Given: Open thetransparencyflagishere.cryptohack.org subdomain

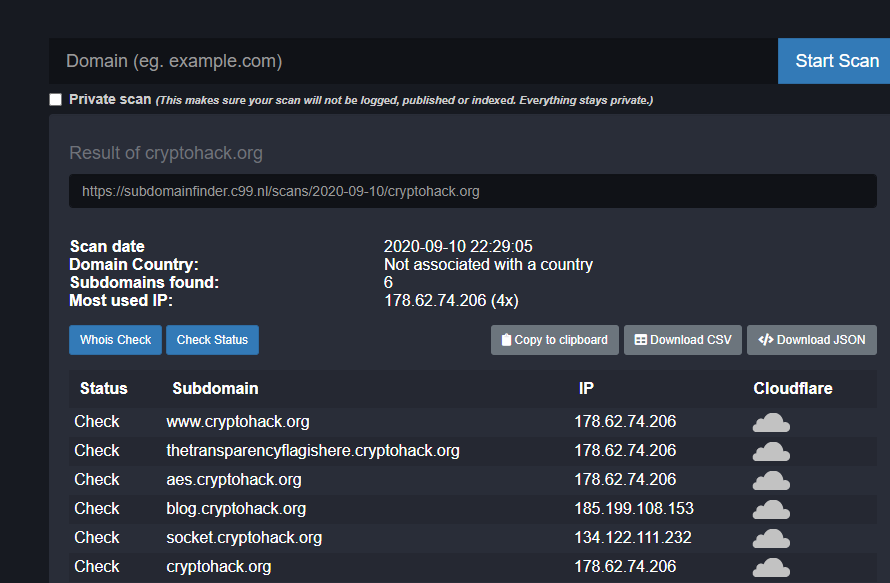Looking at the screenshot, I should [x=313, y=451].
